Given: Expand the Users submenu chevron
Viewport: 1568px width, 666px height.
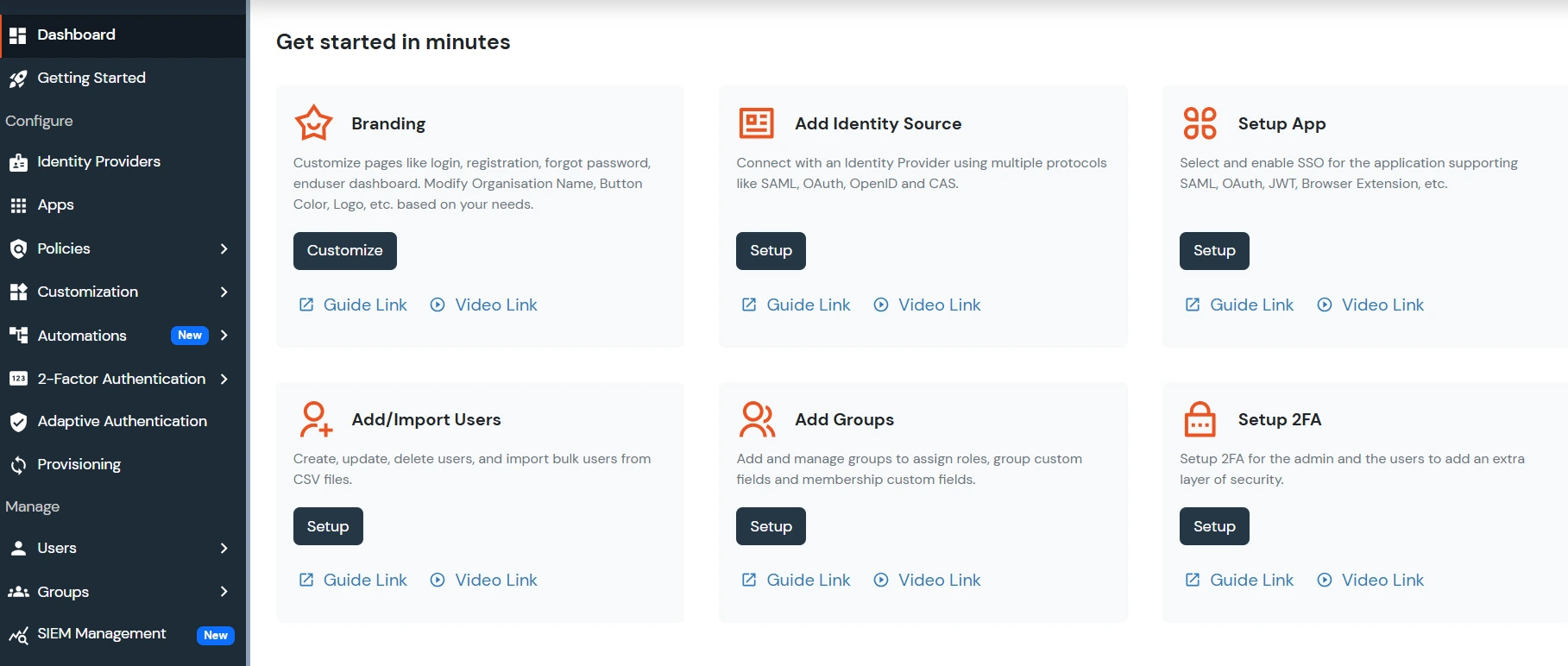Looking at the screenshot, I should pyautogui.click(x=224, y=548).
